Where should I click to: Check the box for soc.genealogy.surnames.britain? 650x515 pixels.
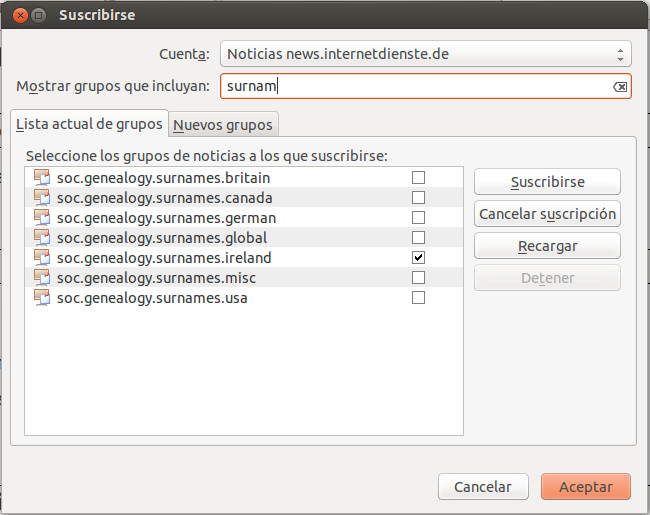point(418,178)
